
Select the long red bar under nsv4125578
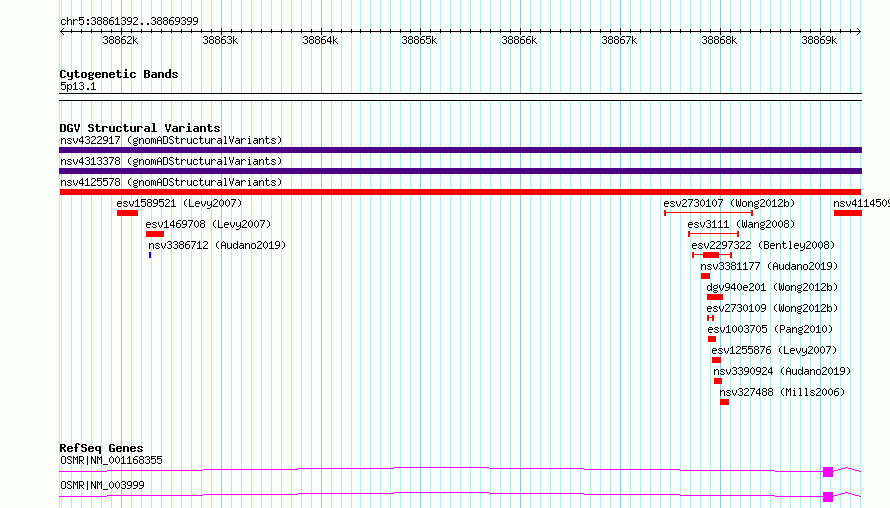(x=460, y=192)
